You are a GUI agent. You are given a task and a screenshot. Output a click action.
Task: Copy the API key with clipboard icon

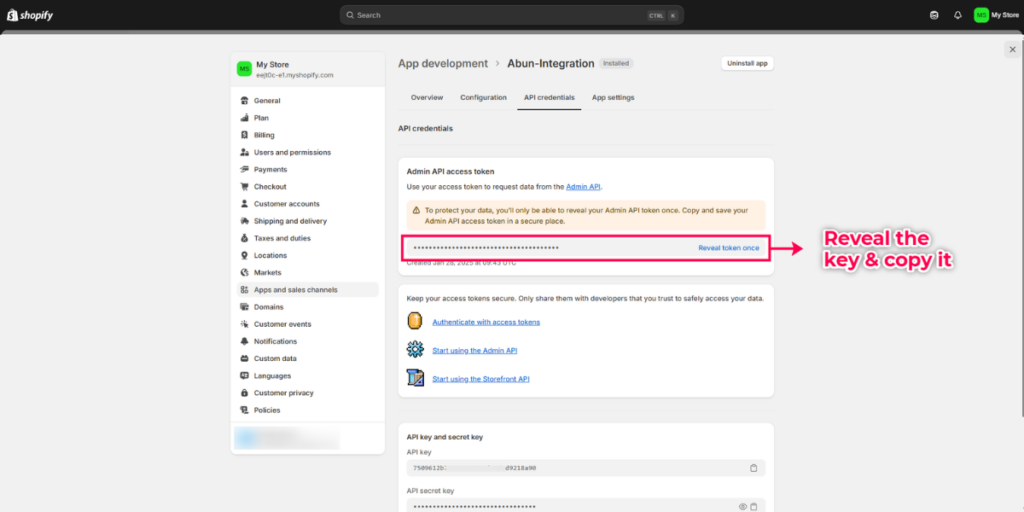754,468
